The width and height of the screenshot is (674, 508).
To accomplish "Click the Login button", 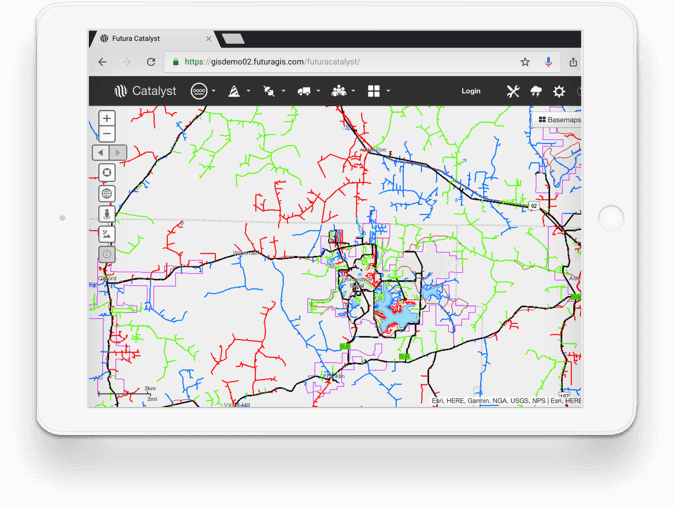I will (x=471, y=91).
